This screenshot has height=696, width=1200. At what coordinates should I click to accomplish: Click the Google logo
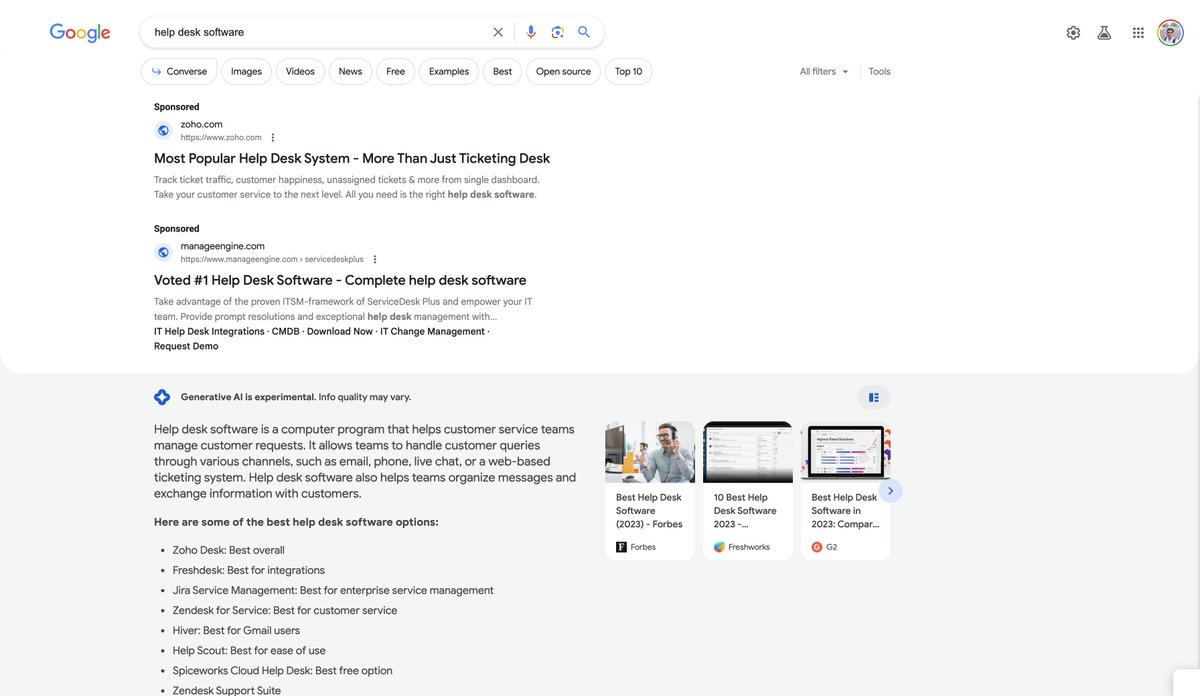pyautogui.click(x=80, y=33)
